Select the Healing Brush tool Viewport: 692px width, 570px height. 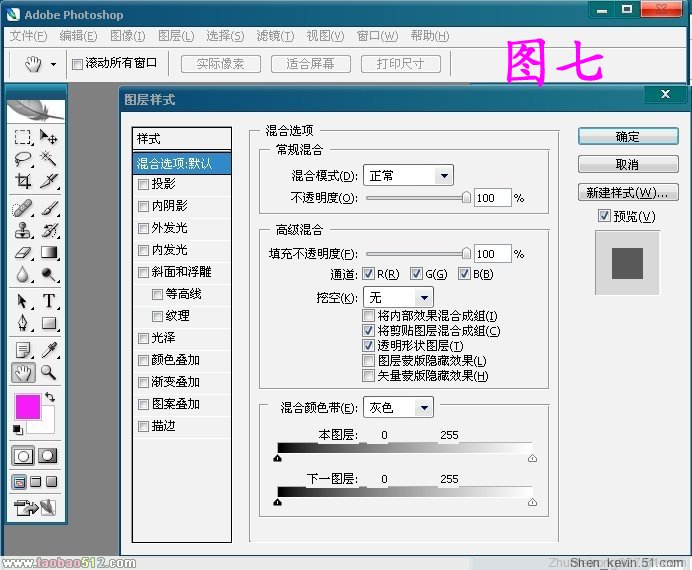coord(23,208)
